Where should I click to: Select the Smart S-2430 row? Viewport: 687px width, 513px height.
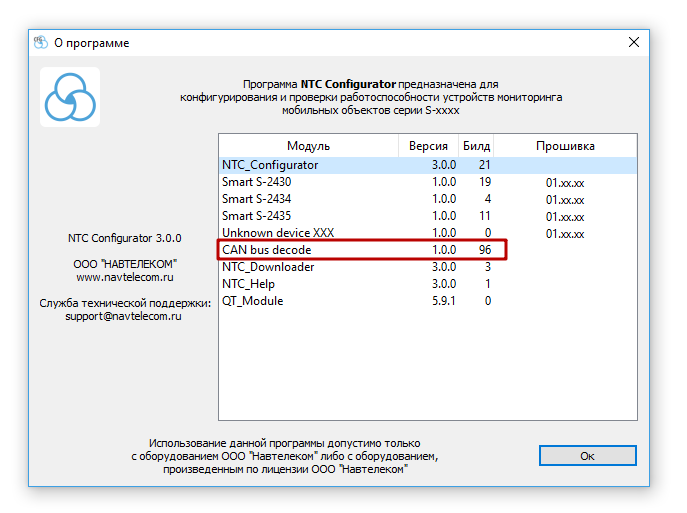pyautogui.click(x=428, y=182)
